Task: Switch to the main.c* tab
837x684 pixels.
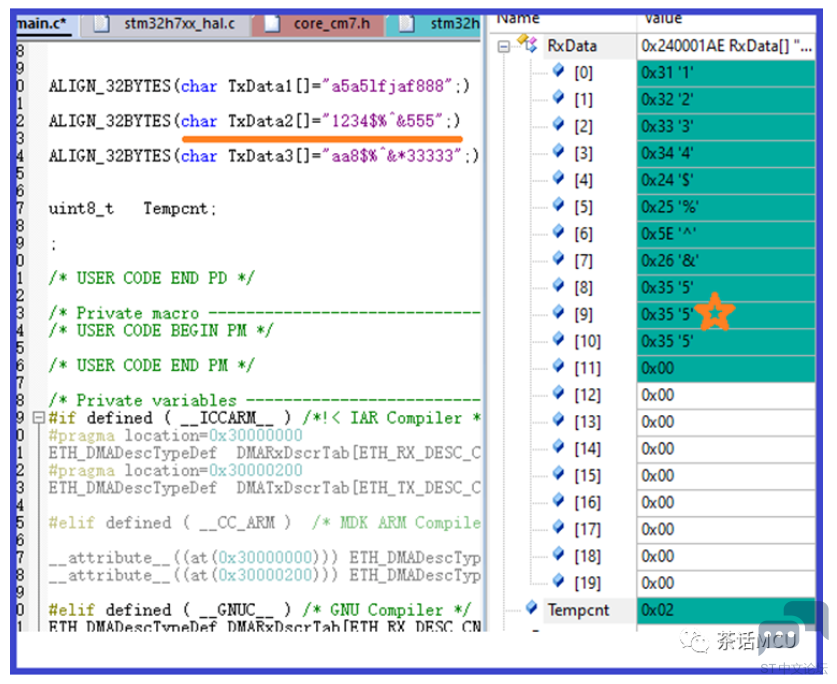Action: tap(44, 24)
